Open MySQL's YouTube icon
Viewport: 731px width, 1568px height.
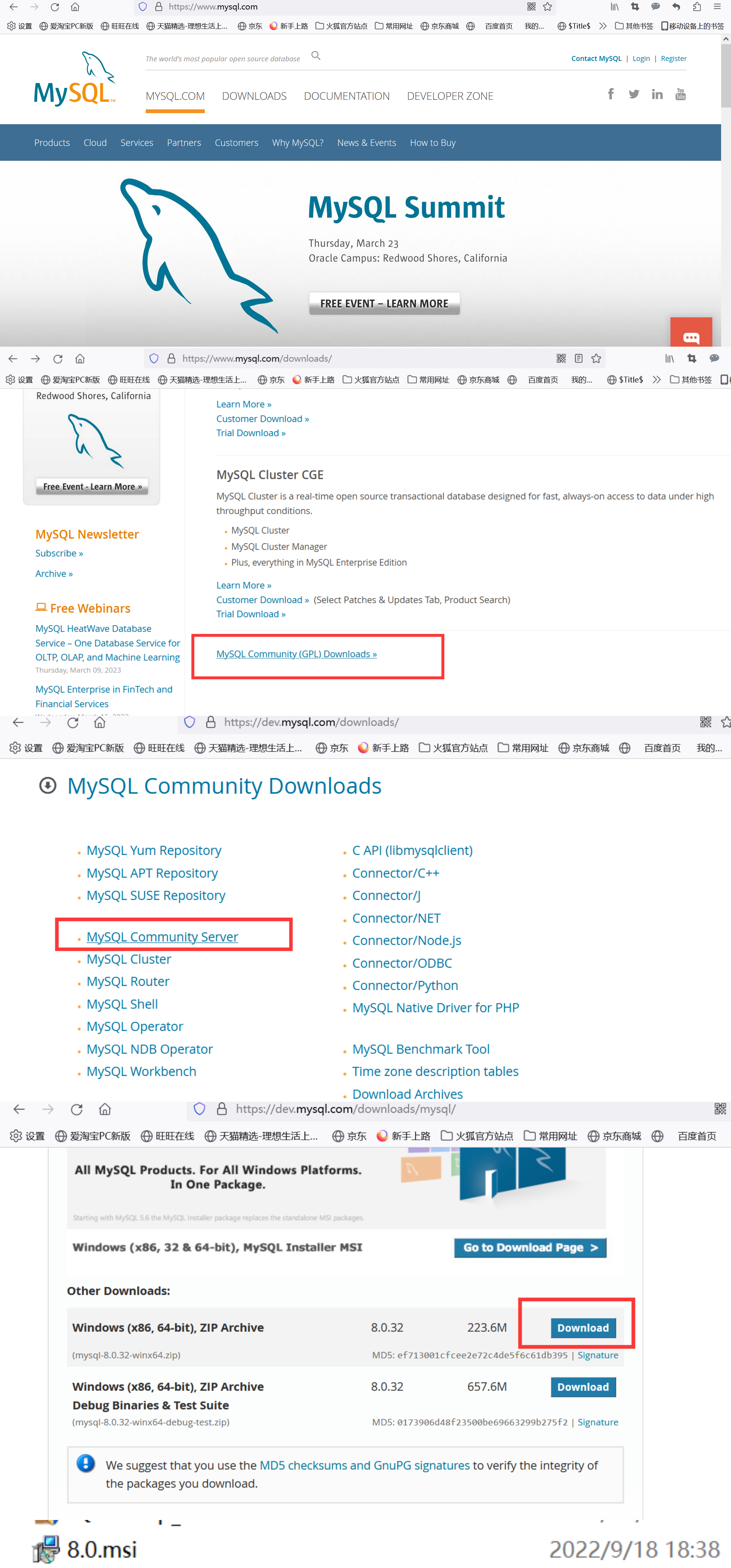click(x=680, y=94)
